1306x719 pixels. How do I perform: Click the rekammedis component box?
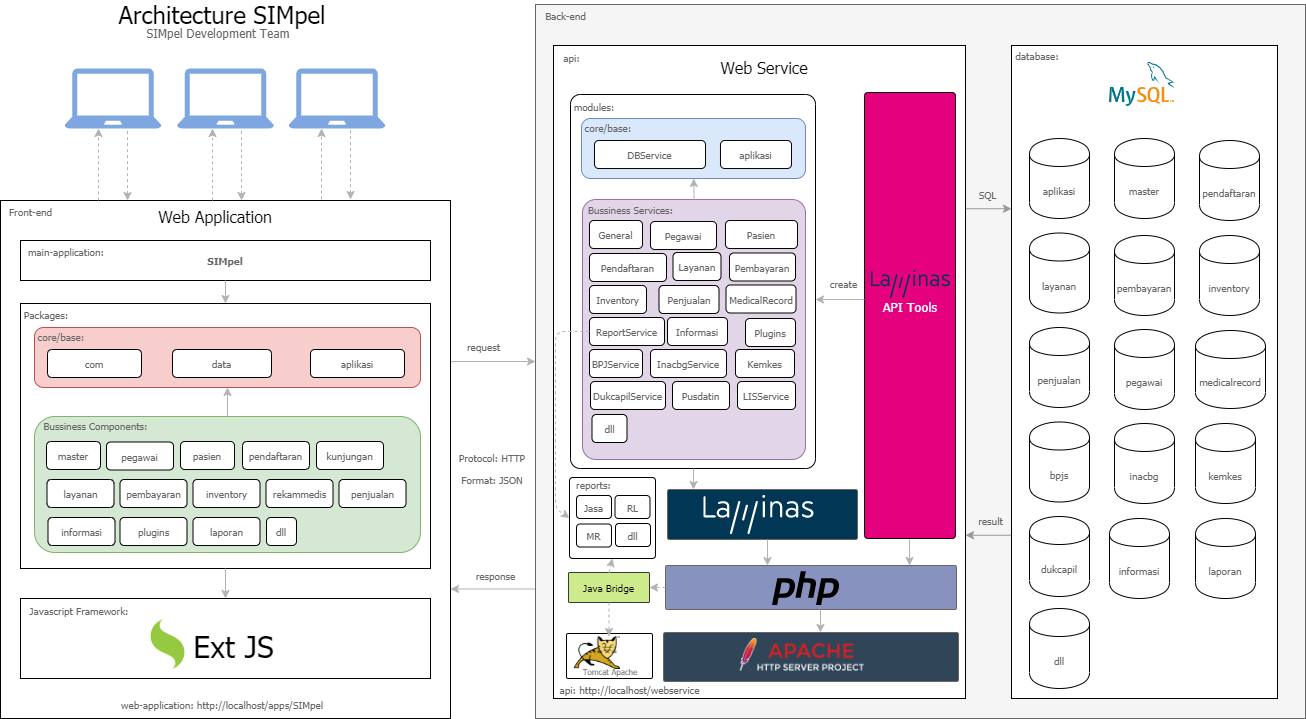(x=299, y=494)
